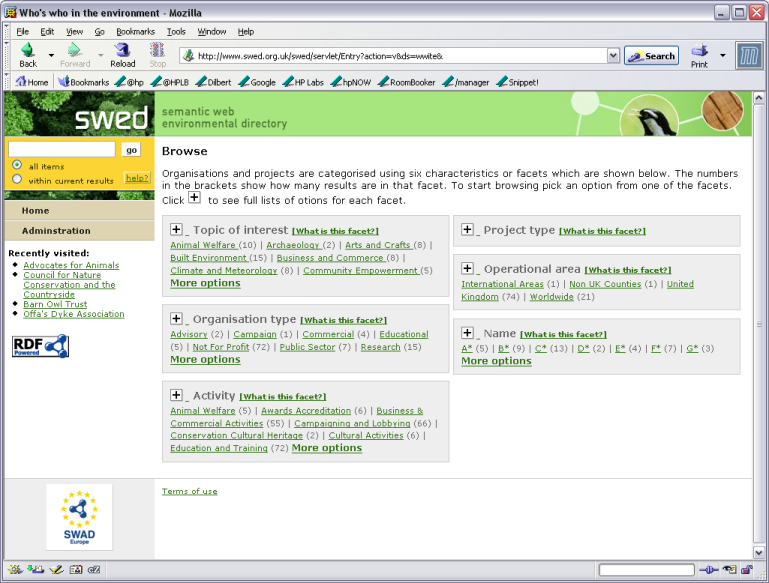Click the RDF Powered badge icon
The height and width of the screenshot is (583, 769).
[40, 346]
